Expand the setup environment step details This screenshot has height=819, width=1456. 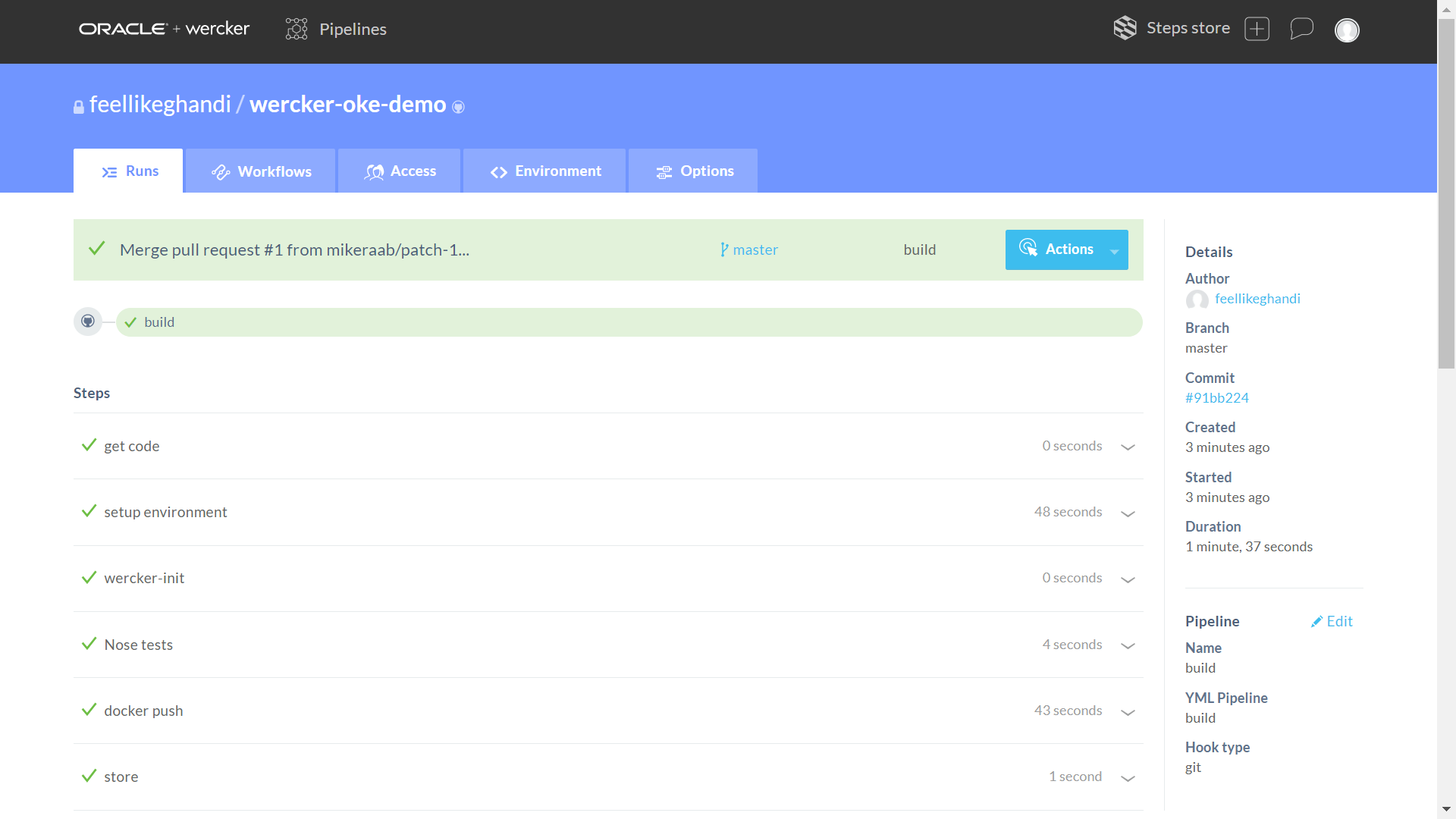point(1128,513)
